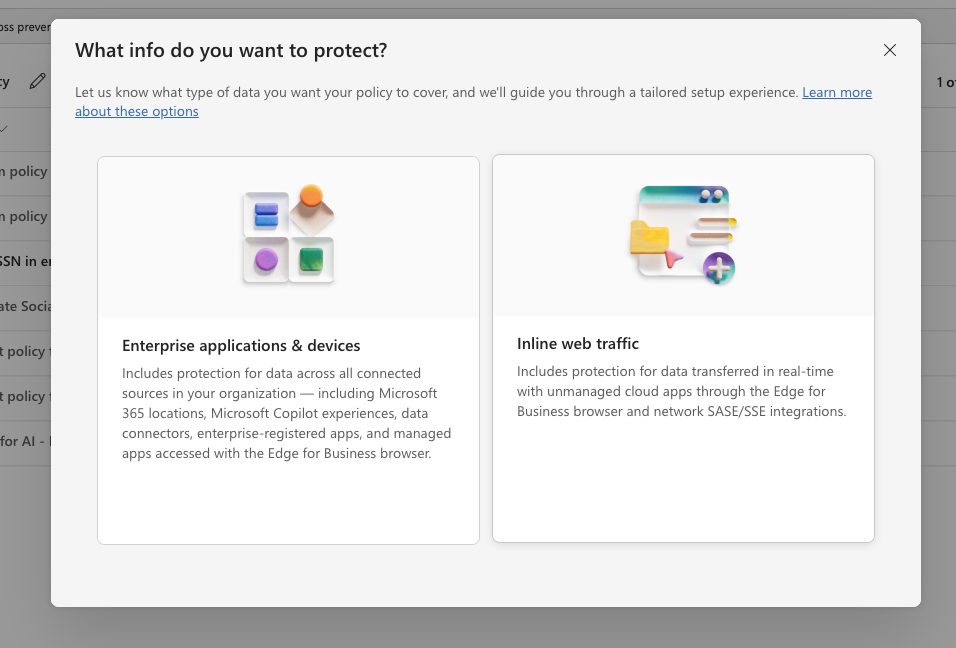The height and width of the screenshot is (648, 956).
Task: Open the 'Learn more' link
Action: (836, 92)
